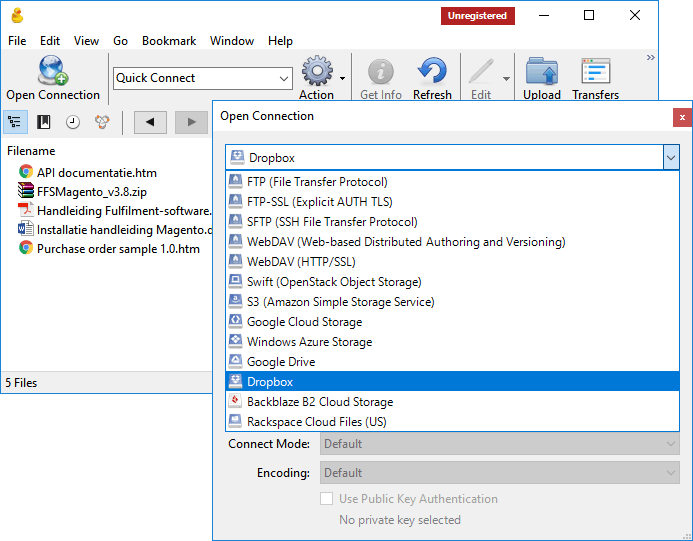This screenshot has width=693, height=541.
Task: Show the bookmarks view
Action: coord(44,122)
